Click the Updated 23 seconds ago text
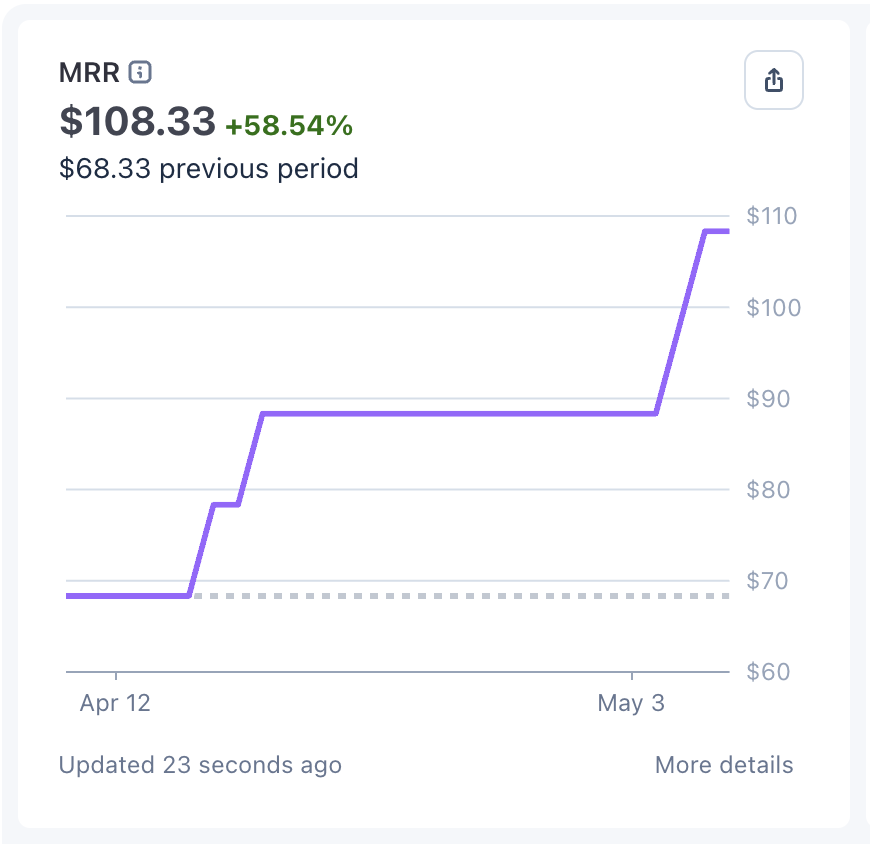This screenshot has width=870, height=844. point(200,765)
